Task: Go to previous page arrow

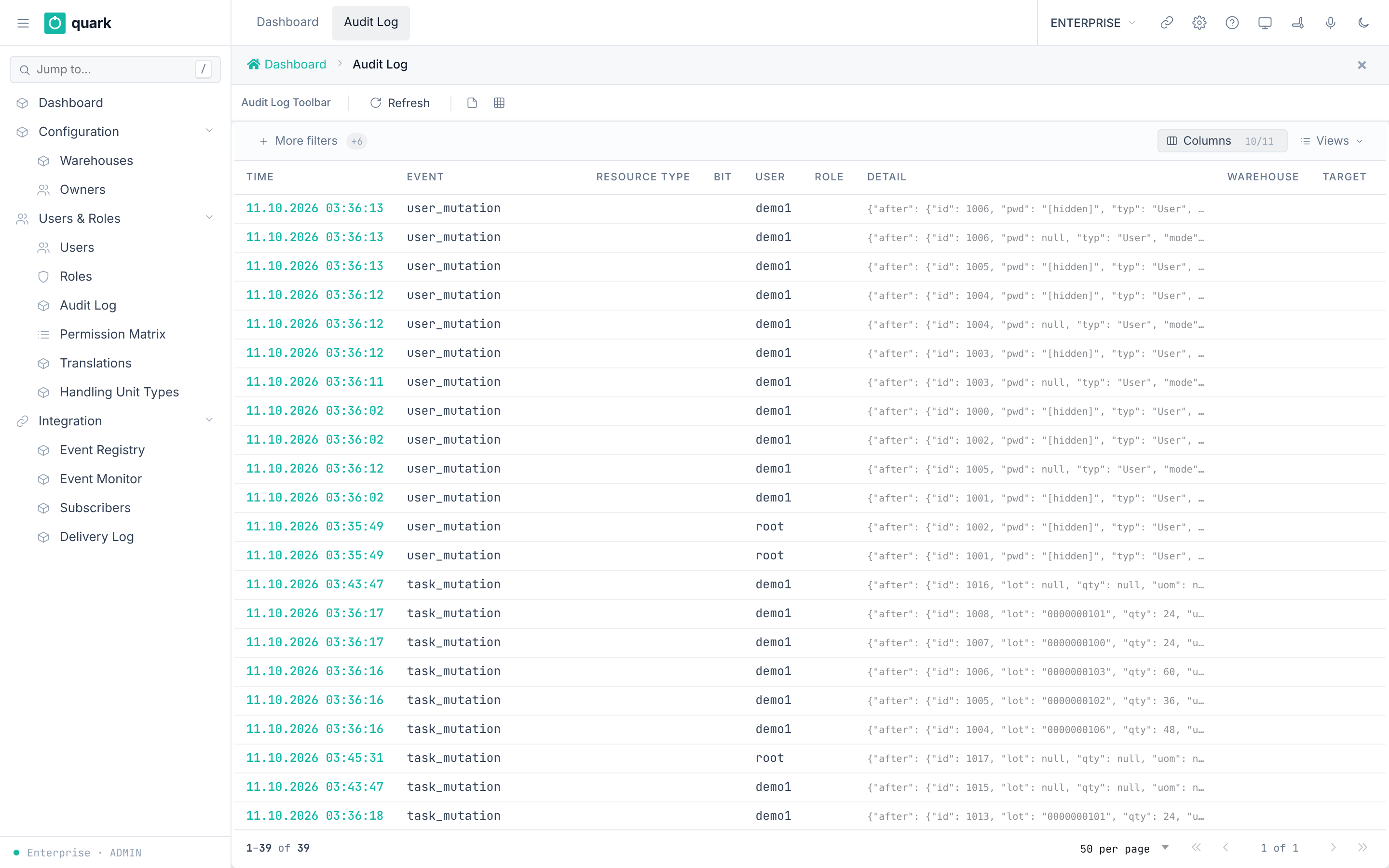Action: [1226, 848]
